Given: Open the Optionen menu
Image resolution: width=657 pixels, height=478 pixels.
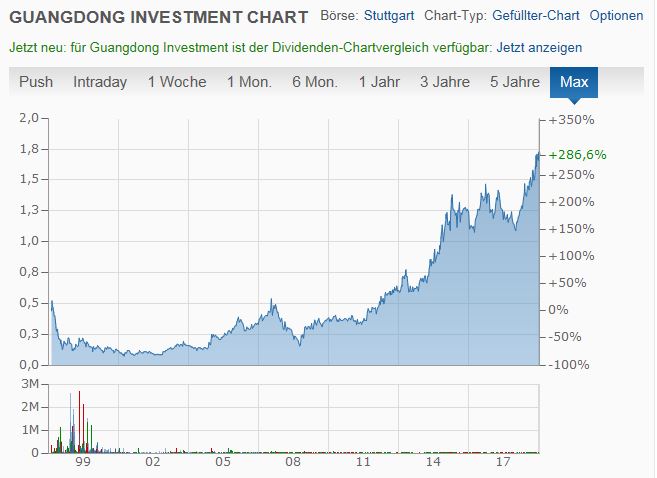Looking at the screenshot, I should 616,17.
